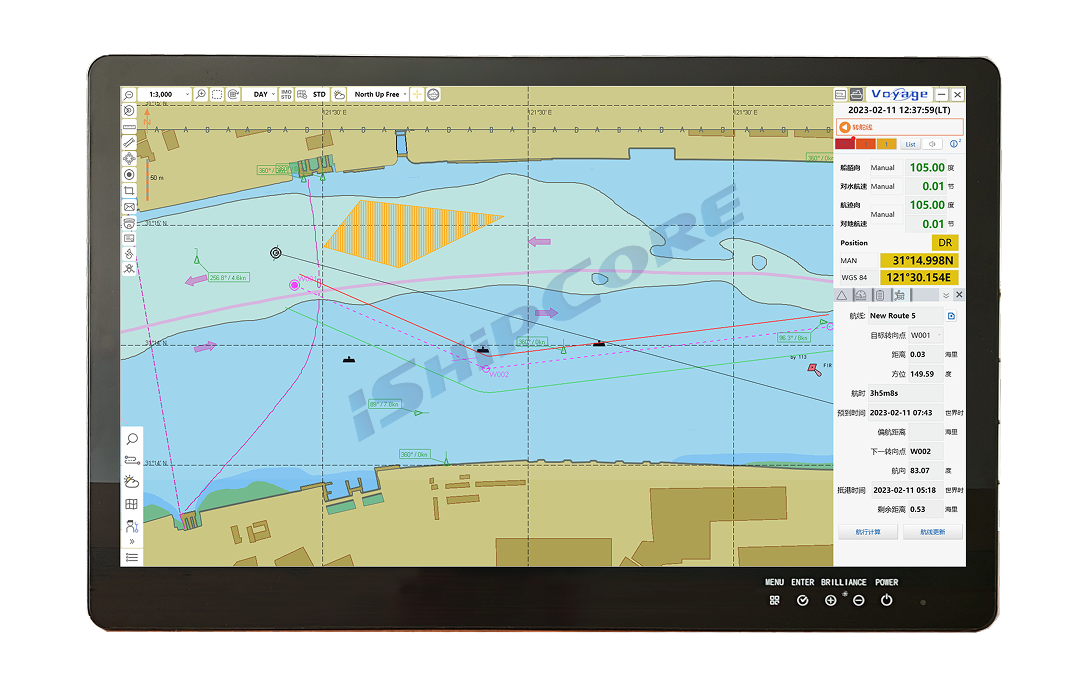The width and height of the screenshot is (1090, 678).
Task: Toggle the yellow crosshair center button
Action: click(x=417, y=94)
